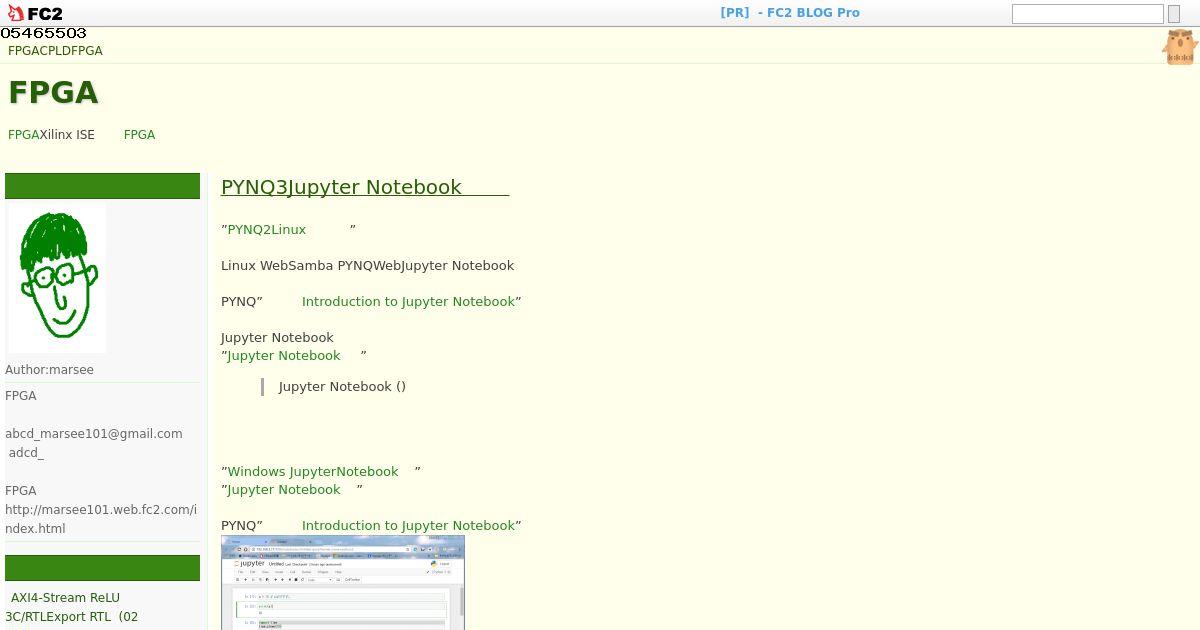Screen dimensions: 1200x630
Task: Click the 05465503 counter text
Action: click(x=43, y=33)
